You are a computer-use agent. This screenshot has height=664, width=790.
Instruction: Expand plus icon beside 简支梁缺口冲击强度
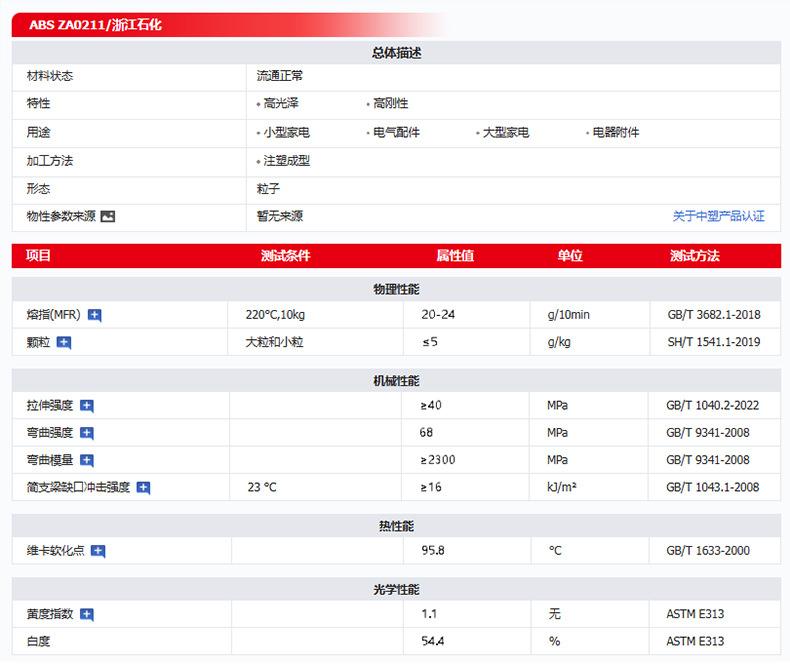coord(143,488)
